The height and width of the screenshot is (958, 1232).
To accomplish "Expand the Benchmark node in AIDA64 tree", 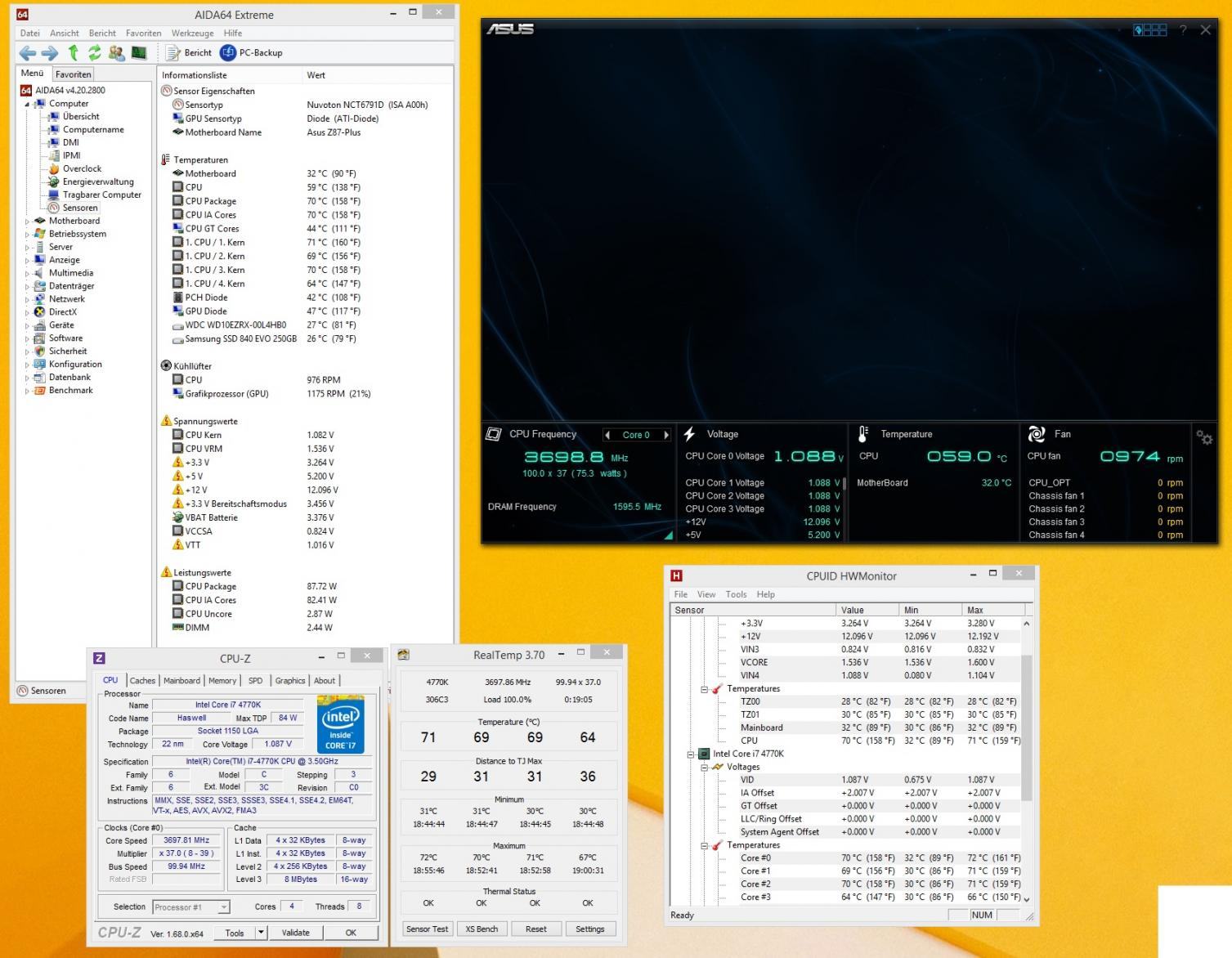I will [27, 391].
